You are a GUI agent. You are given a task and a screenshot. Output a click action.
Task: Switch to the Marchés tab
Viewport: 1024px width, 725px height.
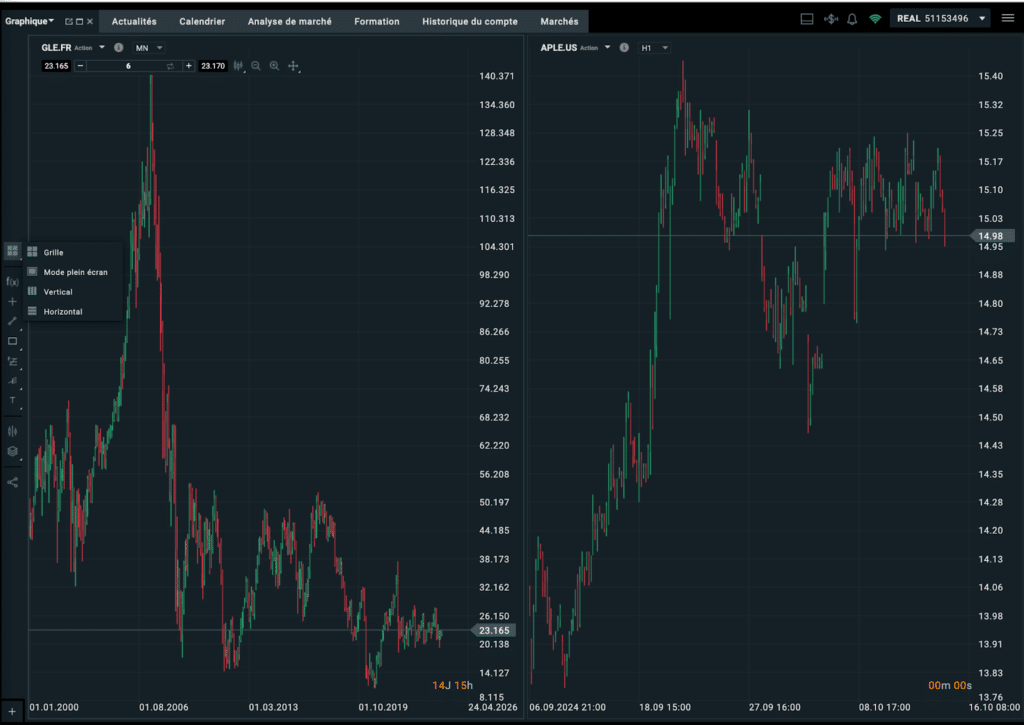(x=559, y=22)
